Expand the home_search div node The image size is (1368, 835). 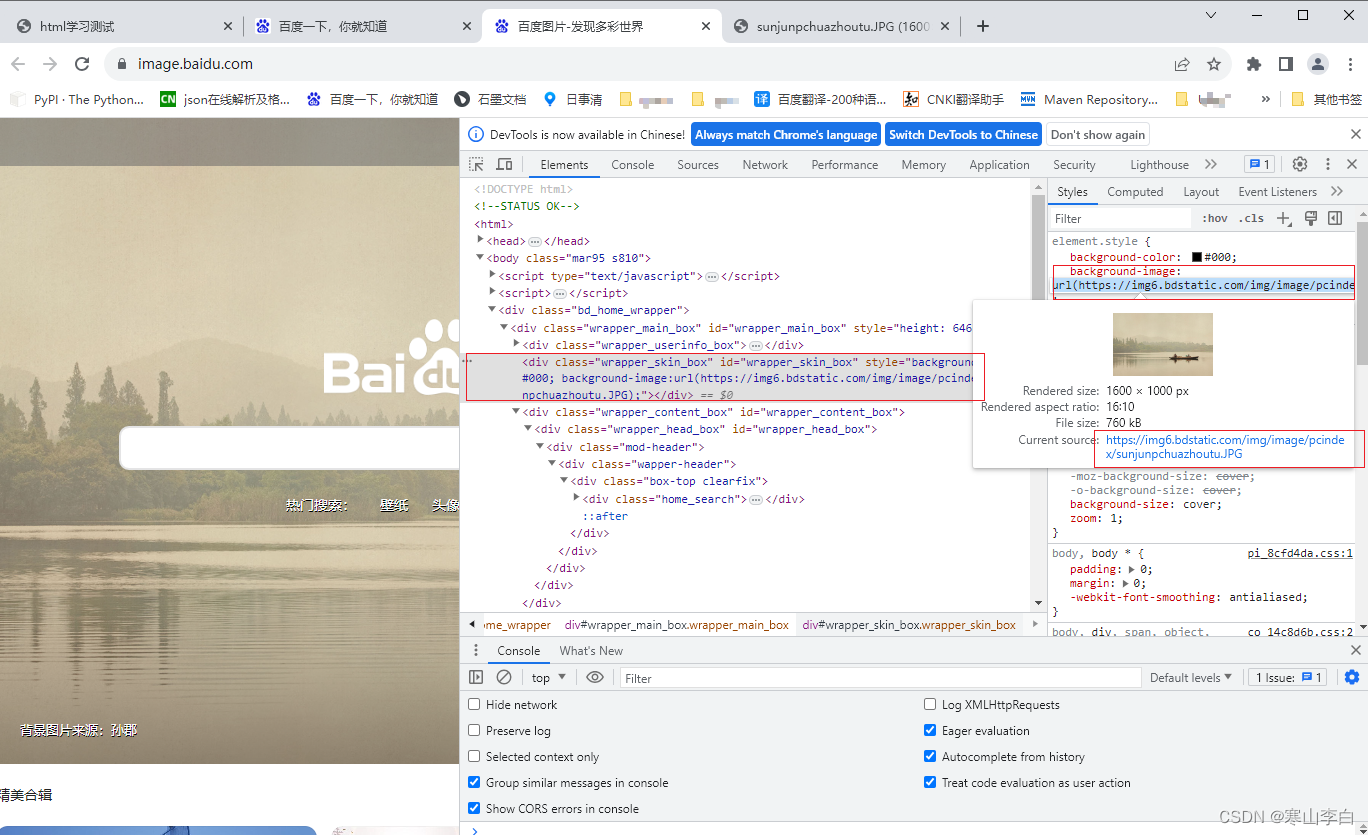577,498
